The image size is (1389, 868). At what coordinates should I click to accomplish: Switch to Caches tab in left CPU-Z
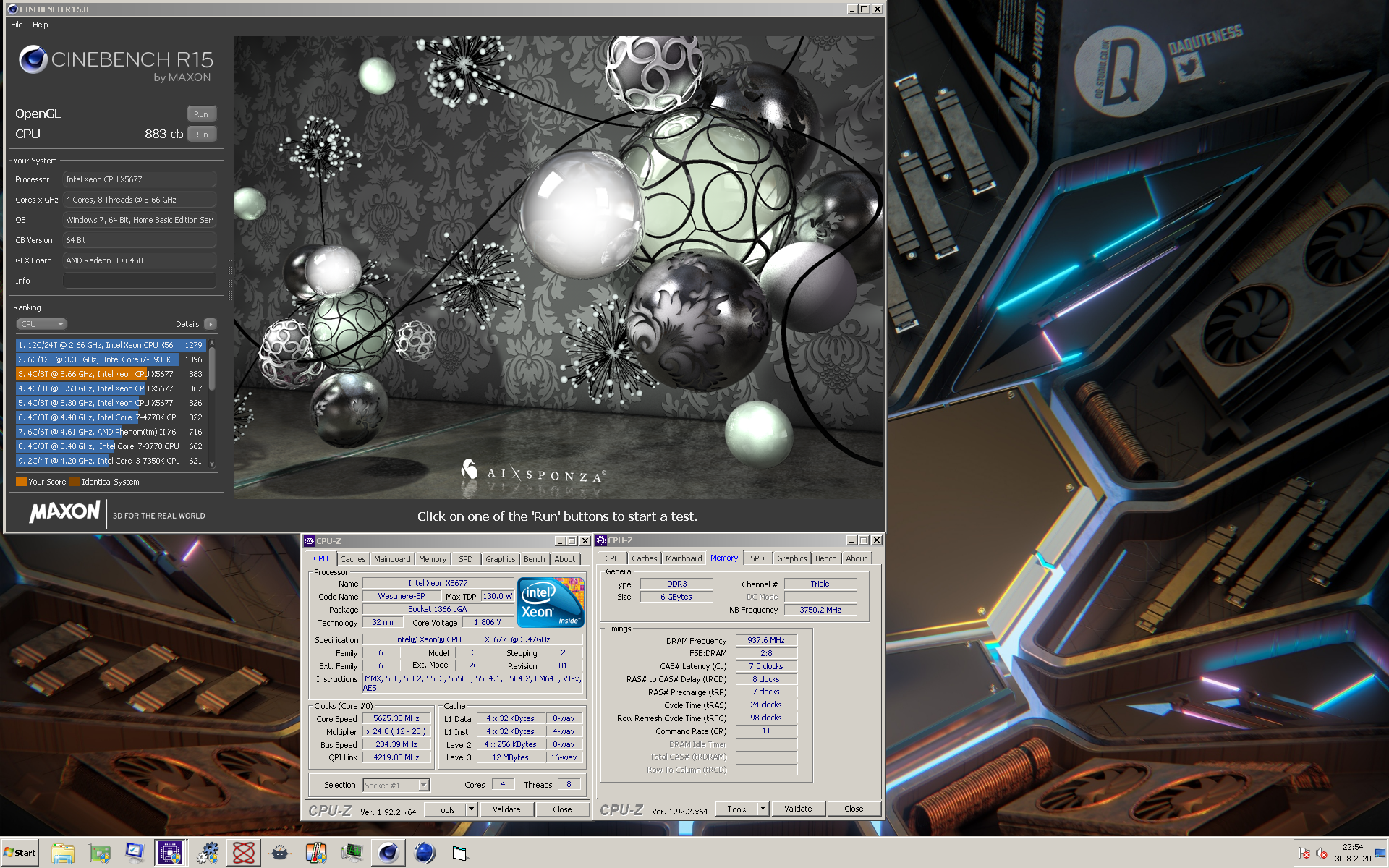pyautogui.click(x=353, y=559)
